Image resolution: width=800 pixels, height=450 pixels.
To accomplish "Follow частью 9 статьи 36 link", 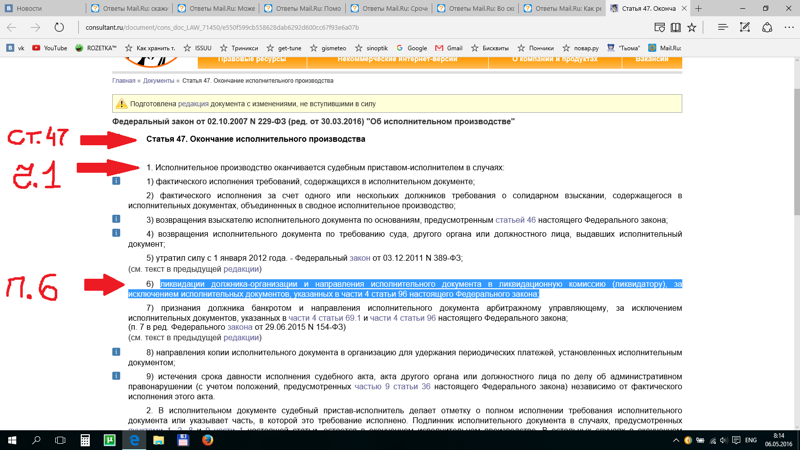I will coord(392,387).
